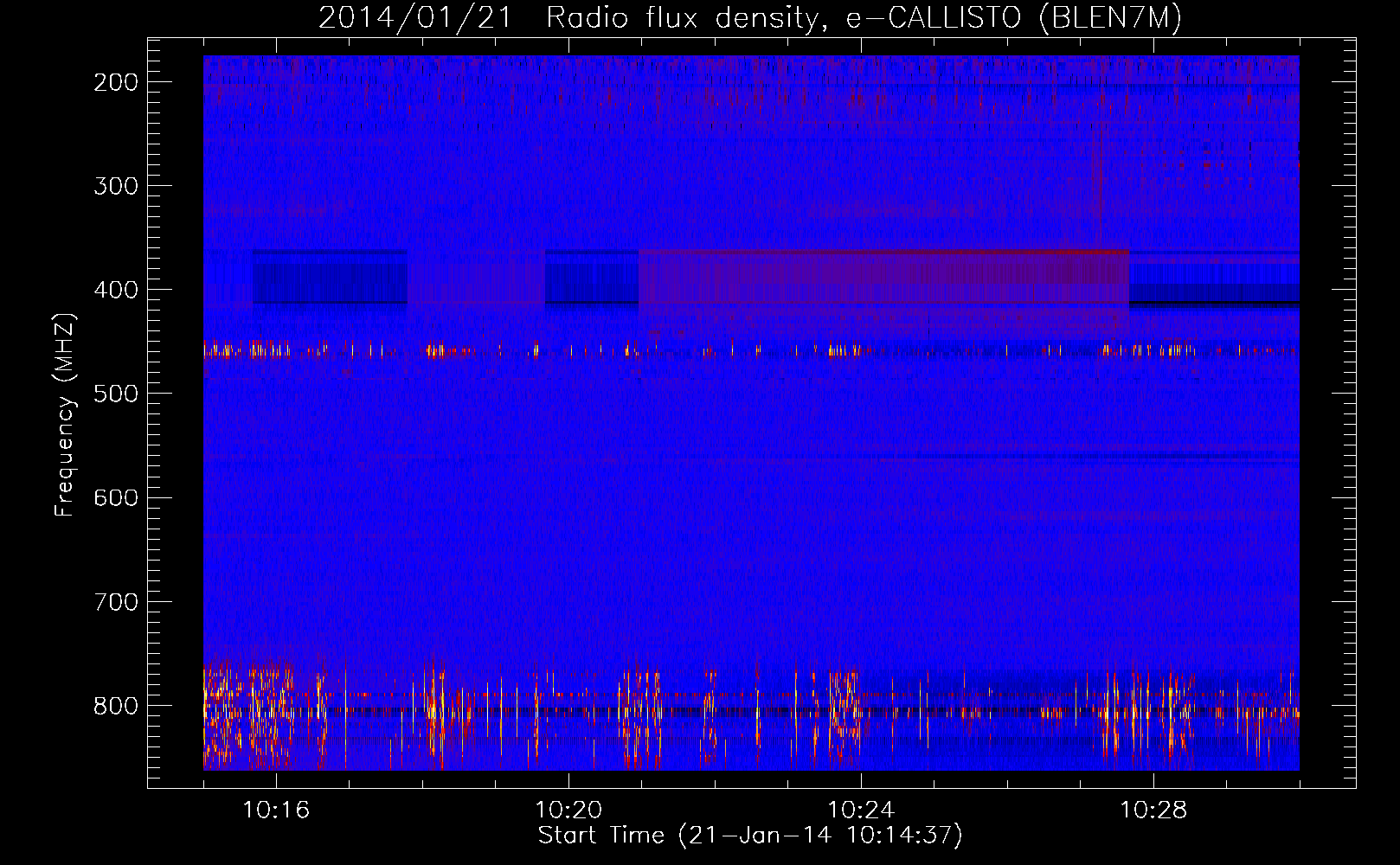This screenshot has width=1400, height=865.
Task: Click the 700 frequency tick label
Action: [x=116, y=601]
